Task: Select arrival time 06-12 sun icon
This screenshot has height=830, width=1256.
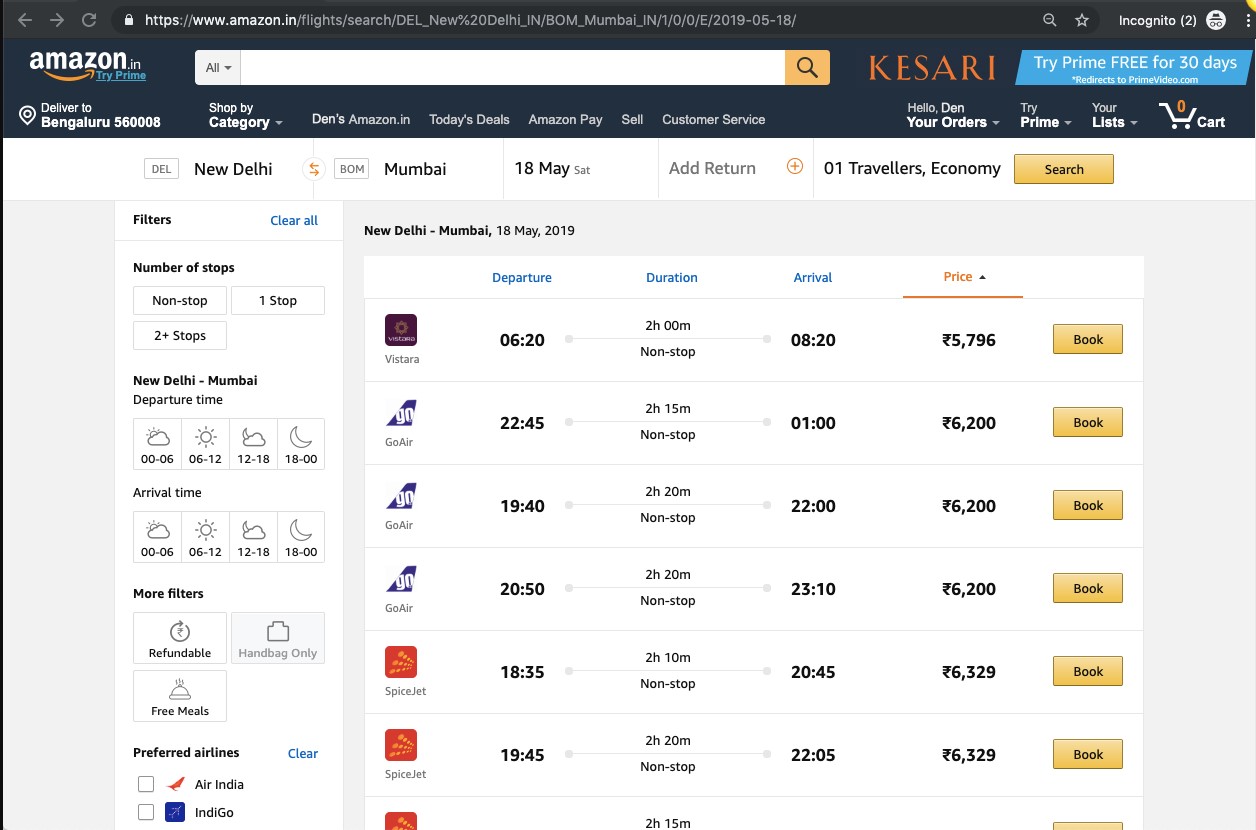Action: (x=206, y=537)
